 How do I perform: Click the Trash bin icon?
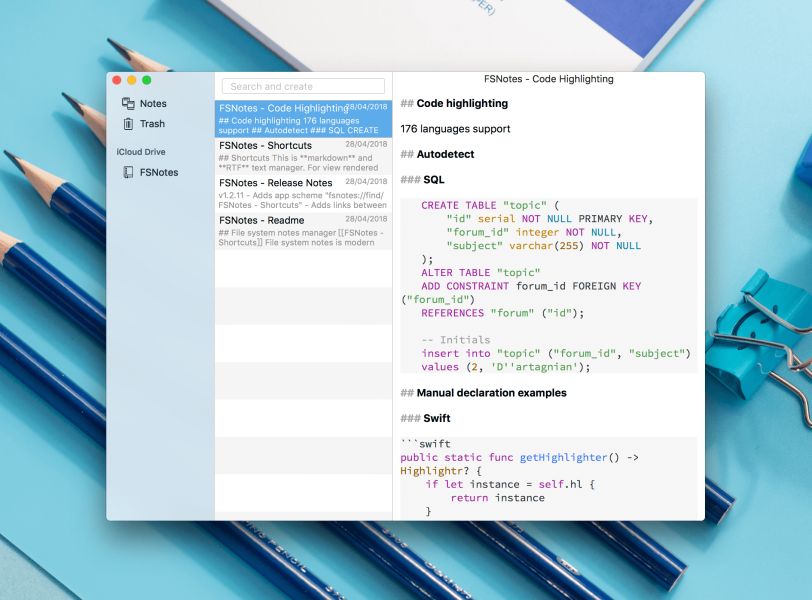[128, 124]
